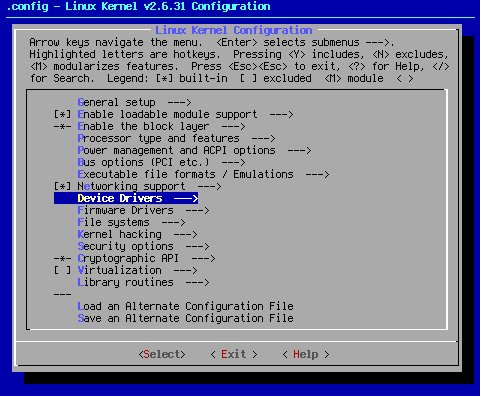
Task: Open the Virtualization submenu
Action: (x=137, y=270)
